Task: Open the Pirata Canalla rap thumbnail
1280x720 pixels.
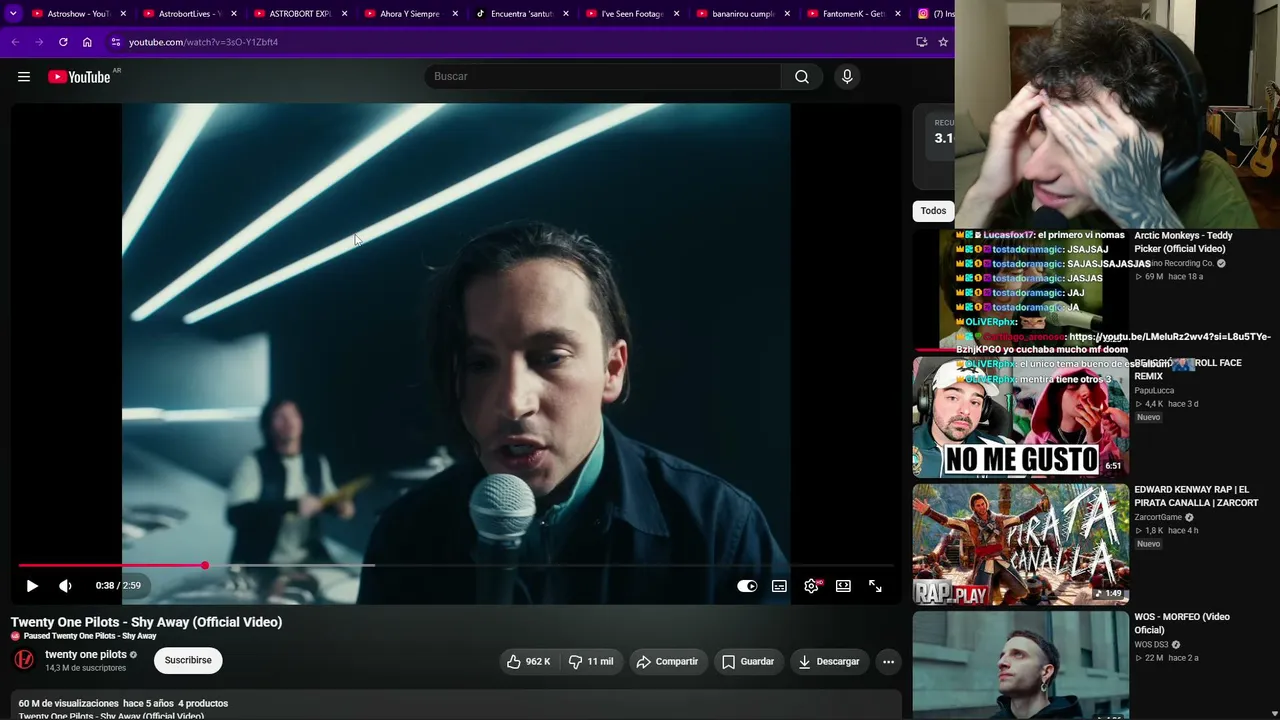Action: [1020, 545]
